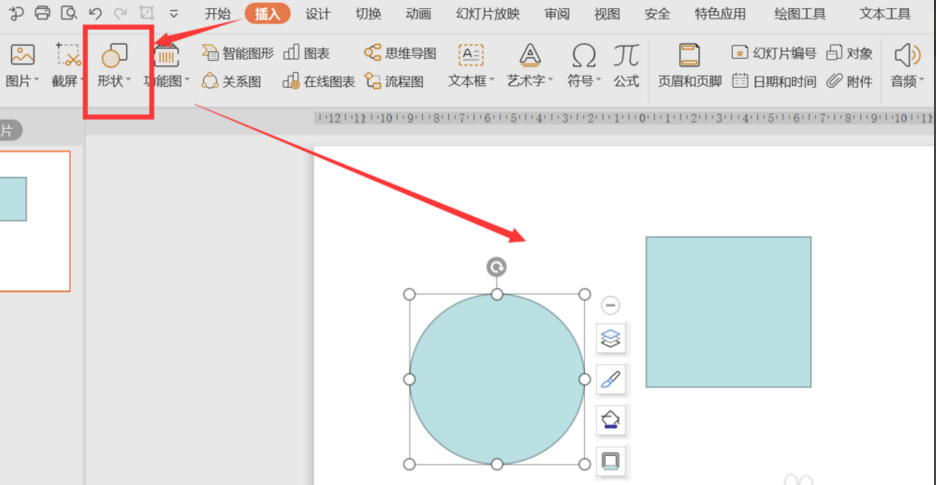This screenshot has width=936, height=485.
Task: Insert a 流程图 flowchart
Action: (394, 81)
